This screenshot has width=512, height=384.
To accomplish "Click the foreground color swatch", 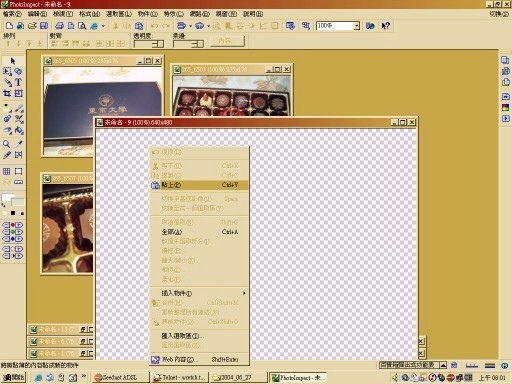I will [x=7, y=198].
